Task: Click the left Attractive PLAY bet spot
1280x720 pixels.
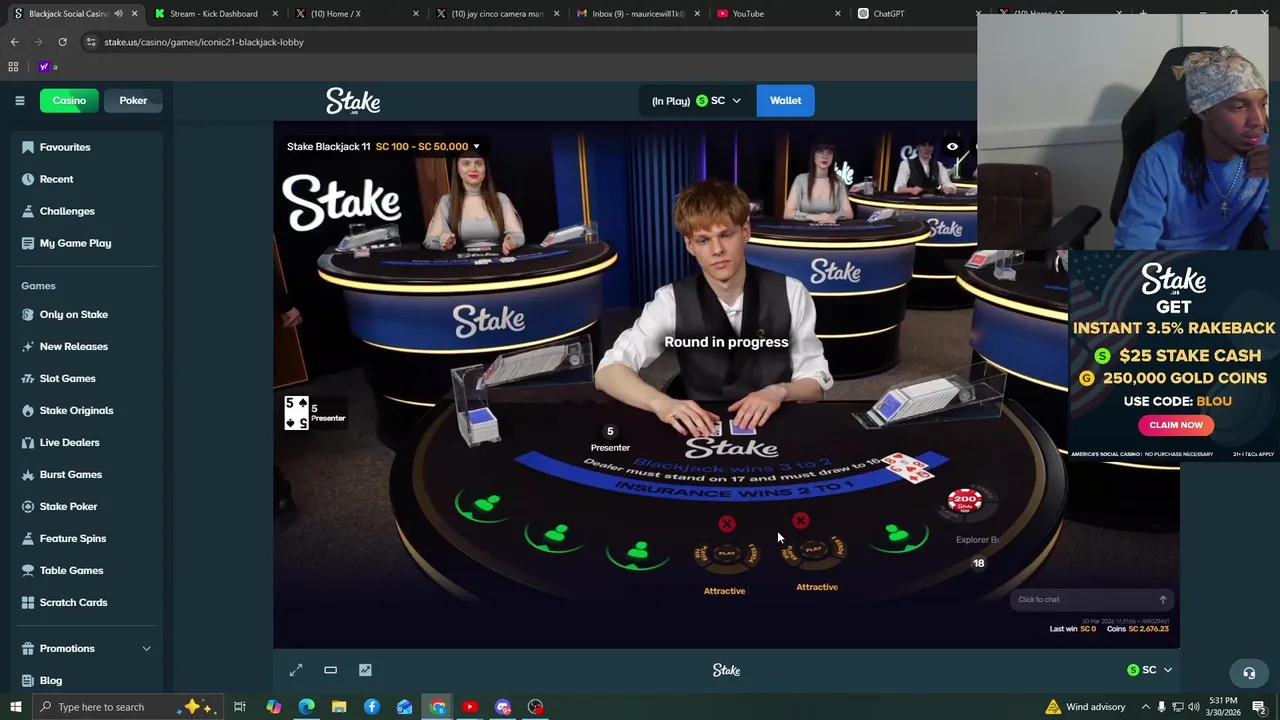Action: pyautogui.click(x=727, y=553)
